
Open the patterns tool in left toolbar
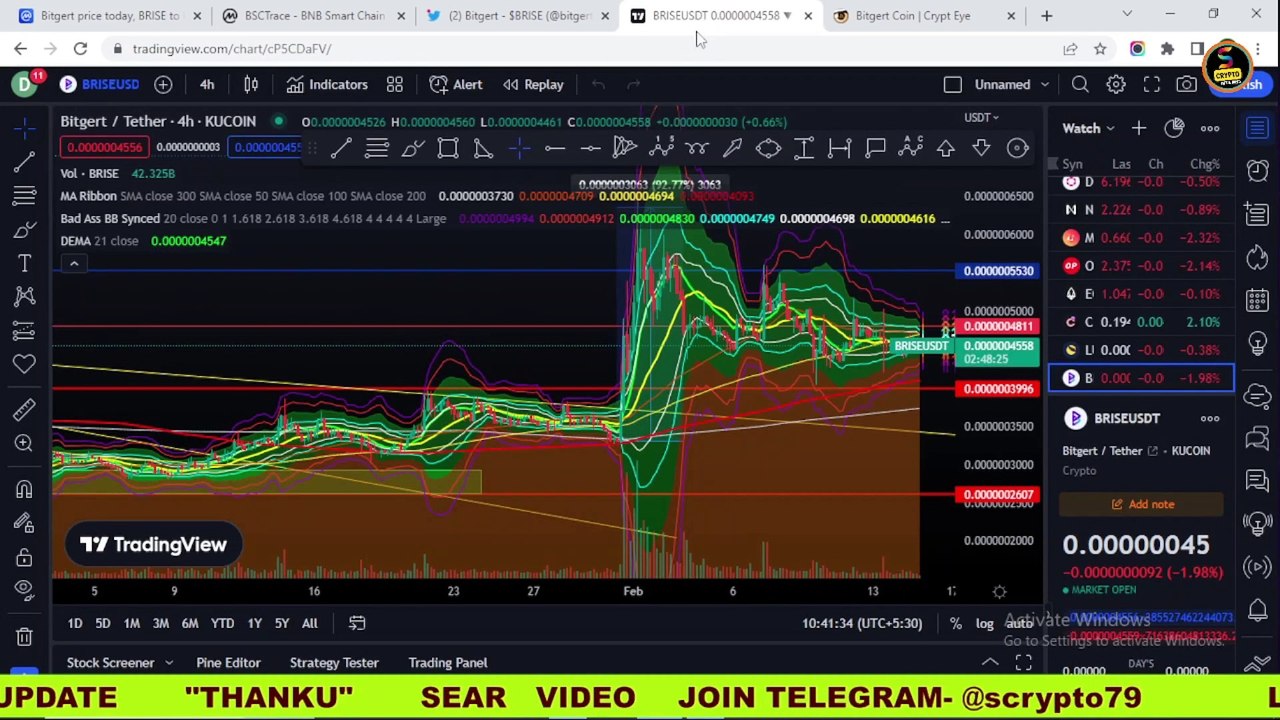point(25,296)
